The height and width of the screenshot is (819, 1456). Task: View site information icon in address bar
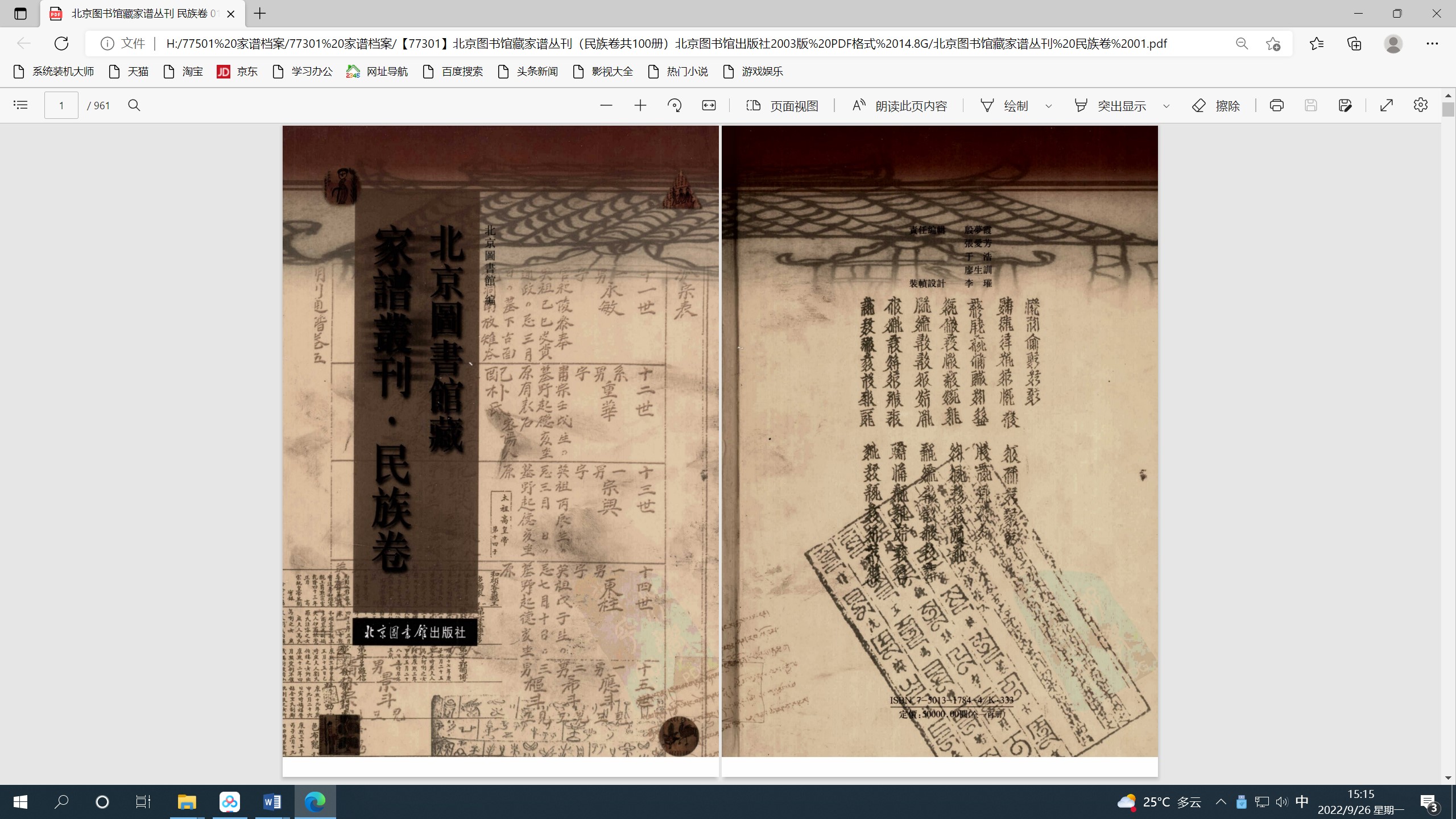coord(107,43)
